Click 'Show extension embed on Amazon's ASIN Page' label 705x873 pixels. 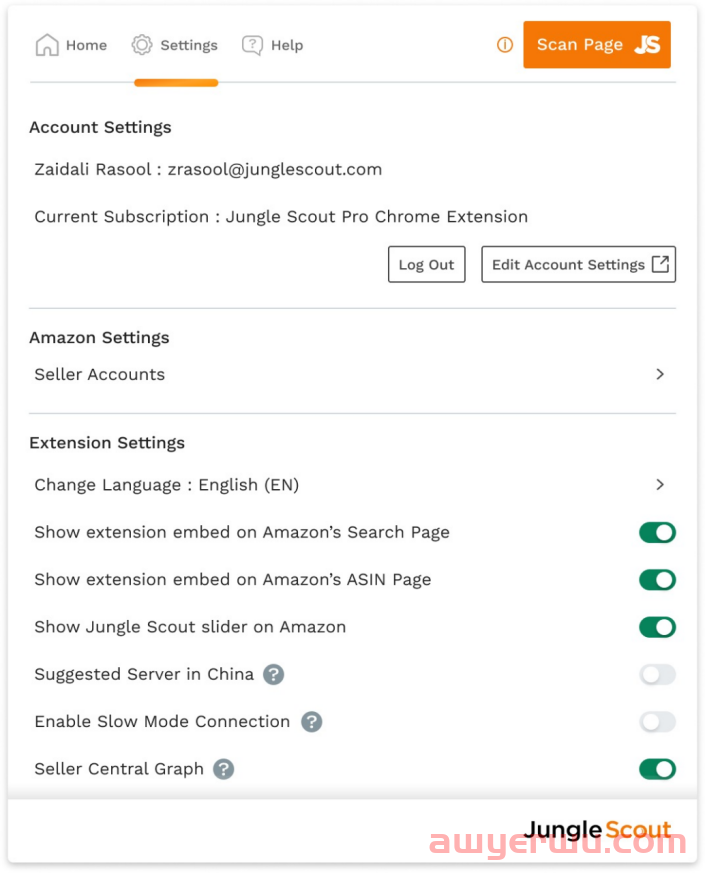pos(233,580)
